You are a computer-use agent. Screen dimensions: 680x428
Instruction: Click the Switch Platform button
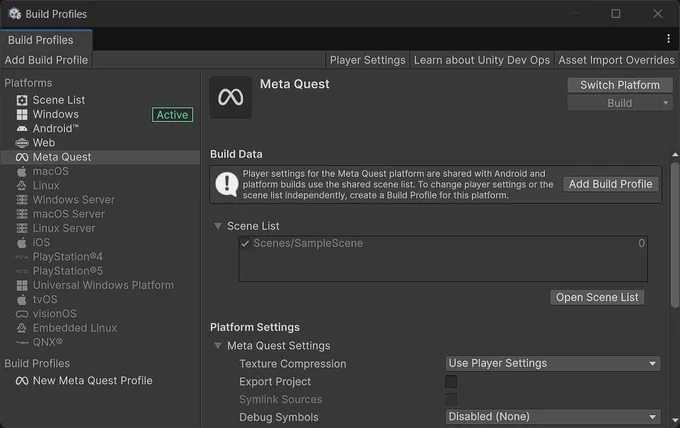pos(620,85)
